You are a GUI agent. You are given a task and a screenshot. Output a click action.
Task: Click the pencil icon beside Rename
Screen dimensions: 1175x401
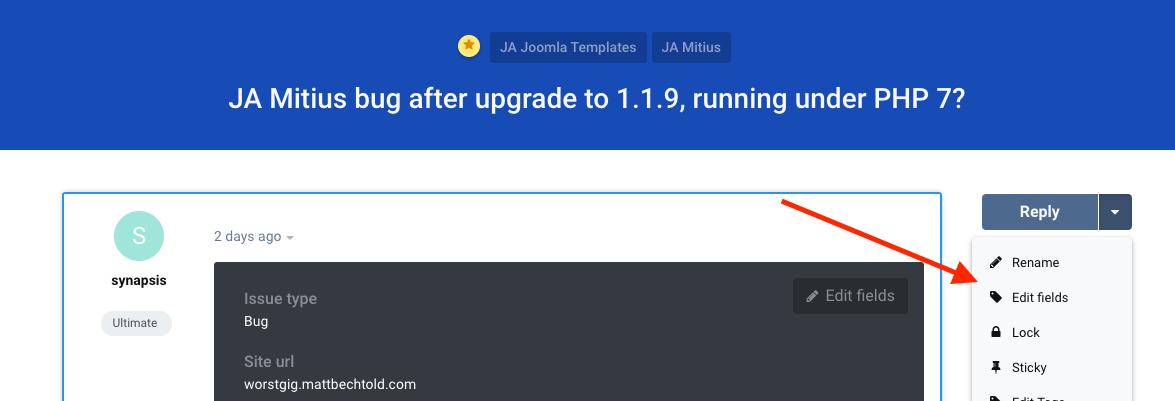coord(995,263)
